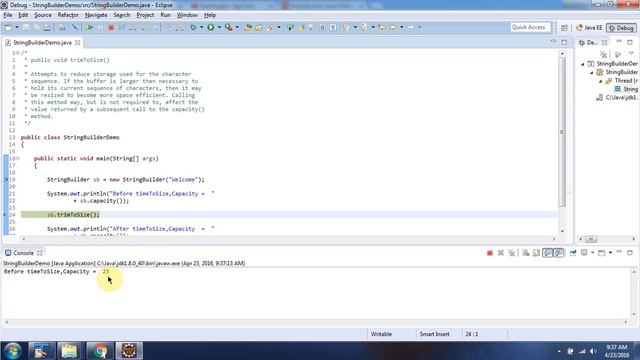Open the Navigate menu
This screenshot has height=360, width=640.
96,15
